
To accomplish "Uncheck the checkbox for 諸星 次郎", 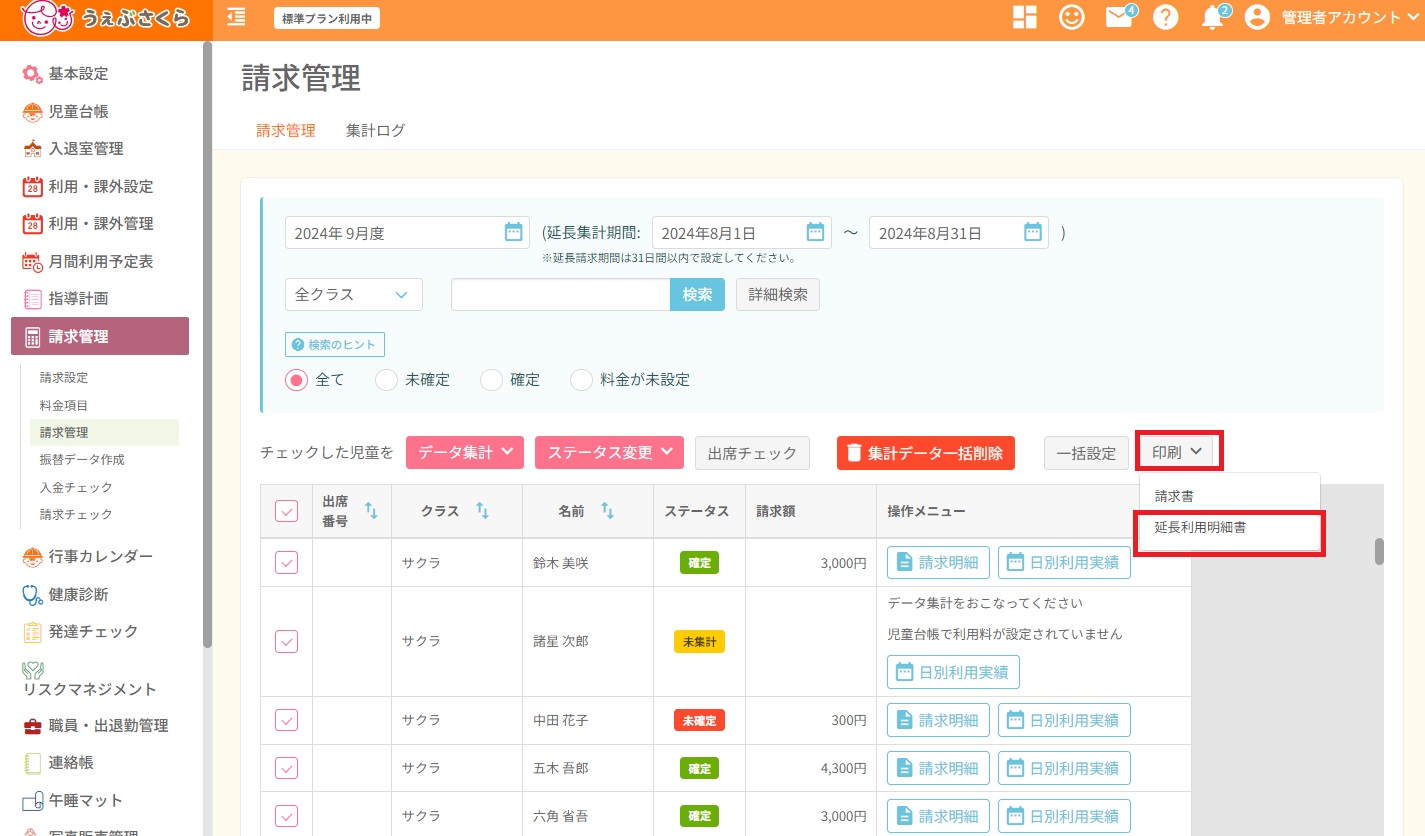I will (286, 641).
